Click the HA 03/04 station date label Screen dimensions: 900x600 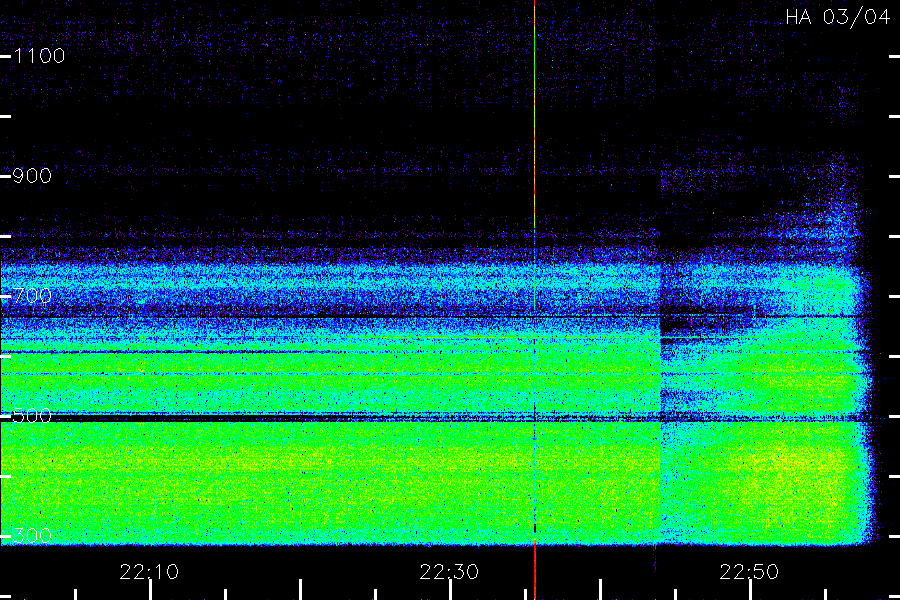pos(837,17)
